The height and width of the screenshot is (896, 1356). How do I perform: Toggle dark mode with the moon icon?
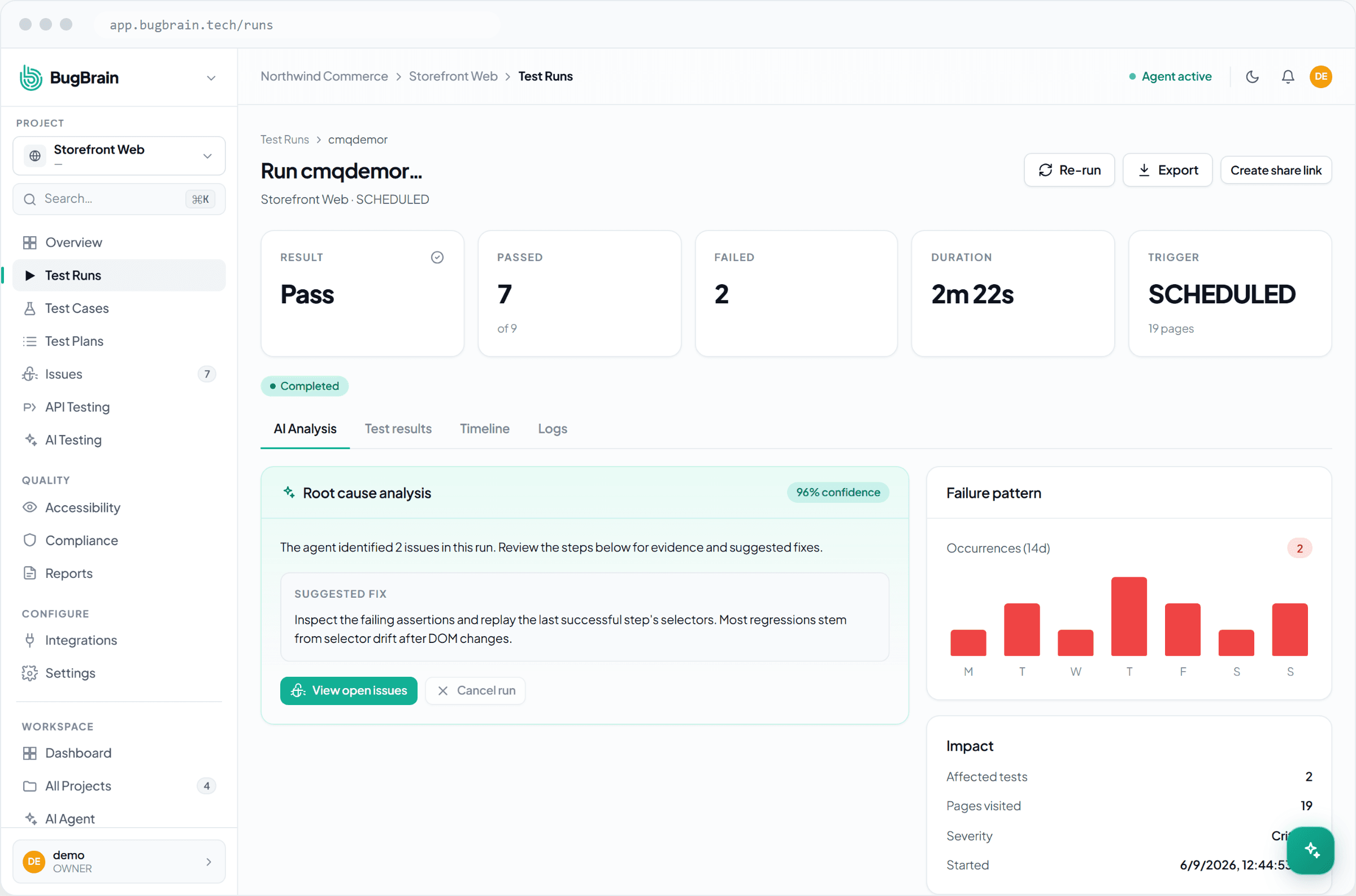pos(1253,77)
